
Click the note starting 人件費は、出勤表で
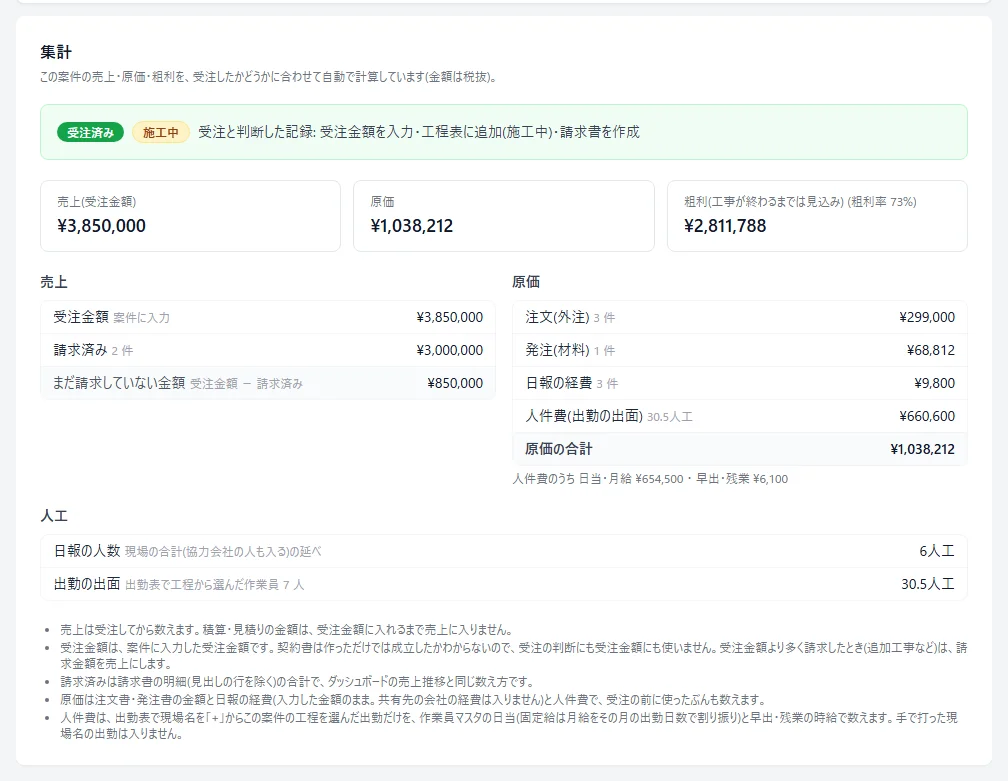point(509,726)
